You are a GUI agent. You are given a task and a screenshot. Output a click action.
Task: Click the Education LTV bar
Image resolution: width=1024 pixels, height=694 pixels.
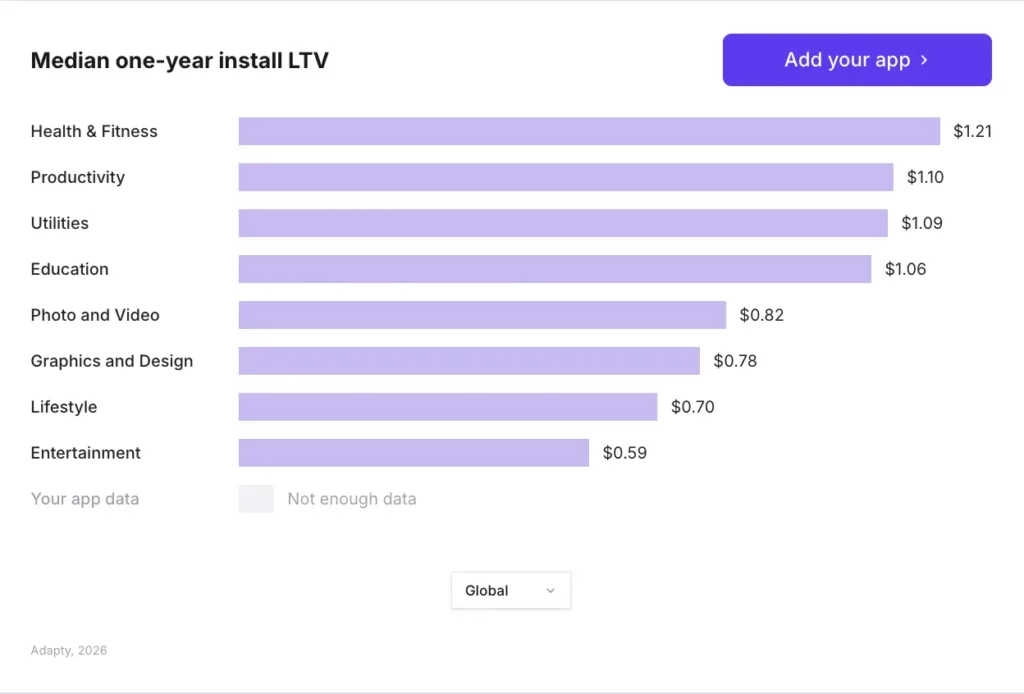pos(554,269)
